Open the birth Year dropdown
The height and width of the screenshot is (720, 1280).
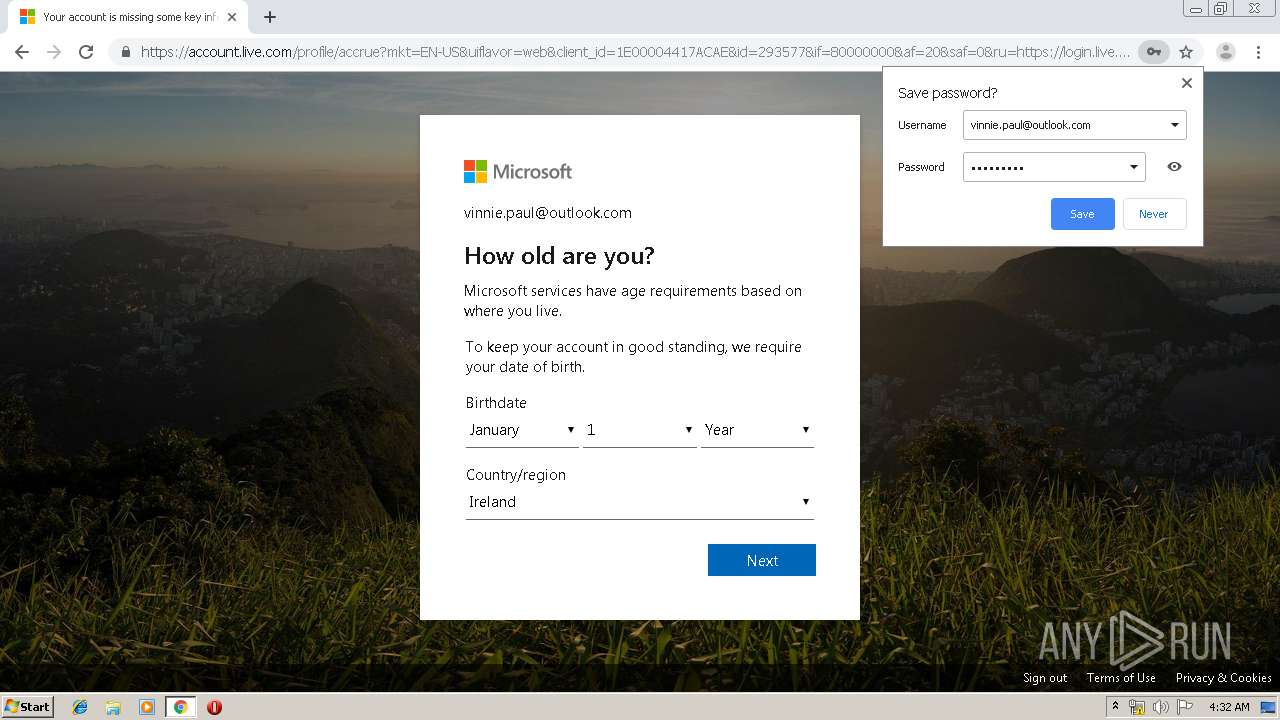tap(757, 430)
